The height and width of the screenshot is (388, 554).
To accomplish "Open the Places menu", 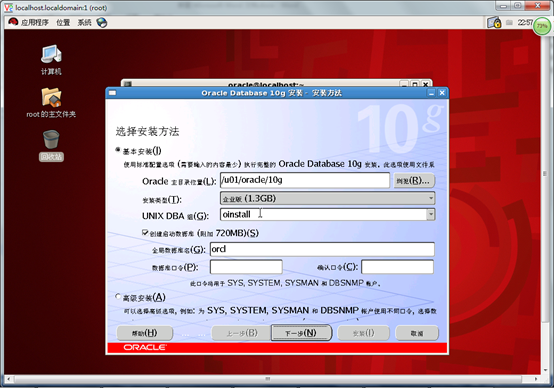I will coord(63,23).
